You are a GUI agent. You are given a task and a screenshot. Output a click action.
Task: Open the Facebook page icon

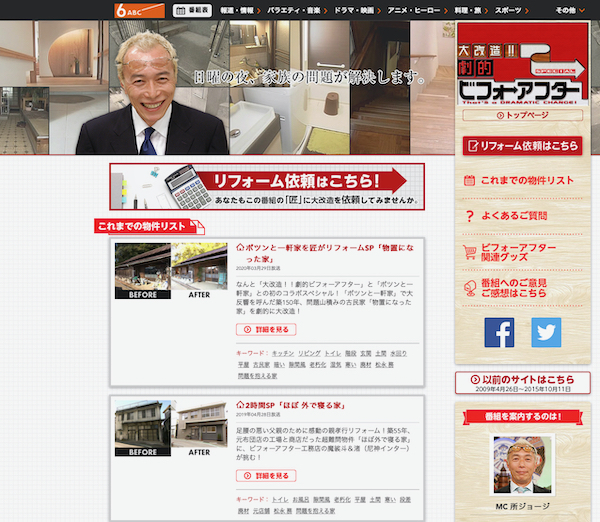coord(499,332)
